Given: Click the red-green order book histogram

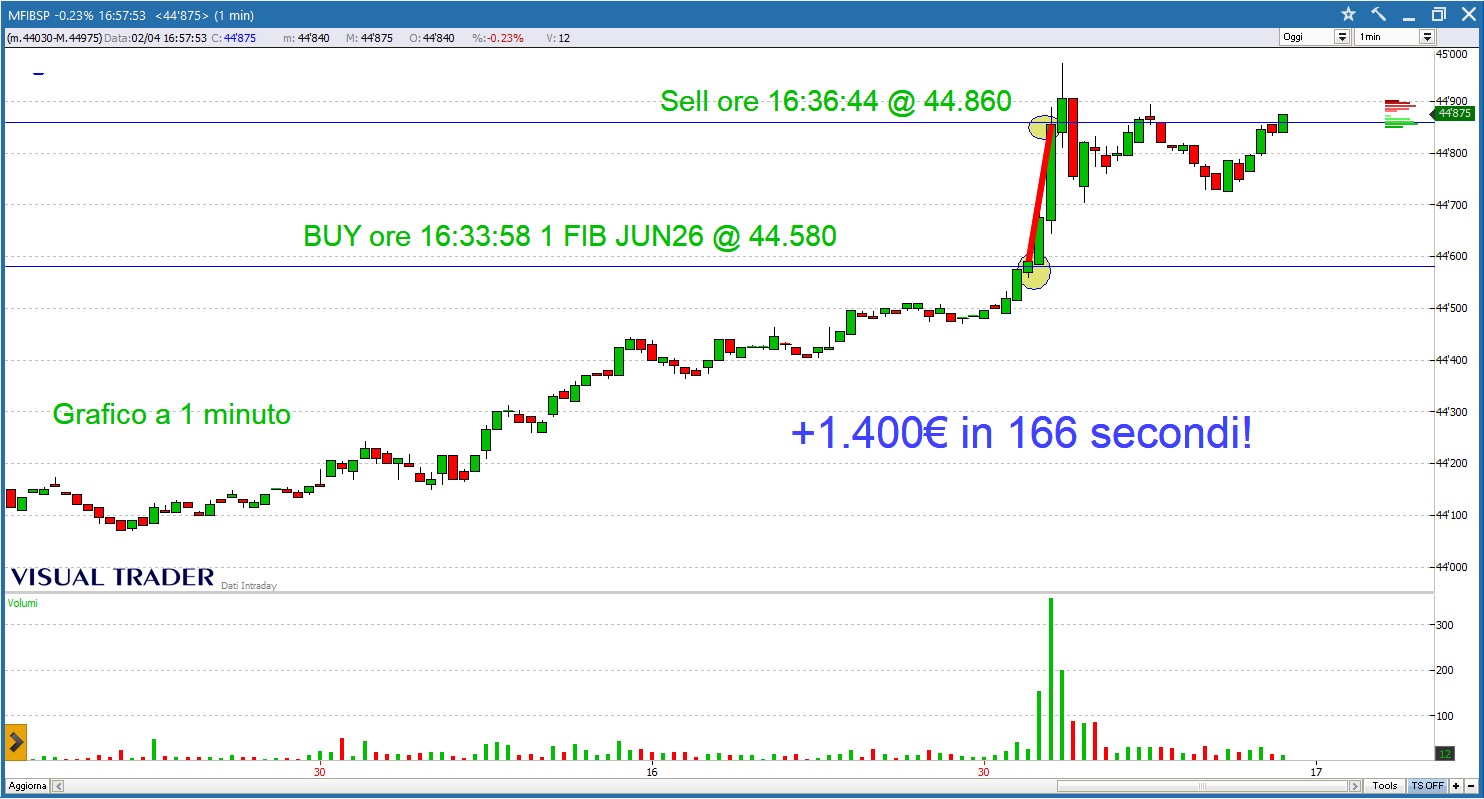Looking at the screenshot, I should [x=1400, y=114].
